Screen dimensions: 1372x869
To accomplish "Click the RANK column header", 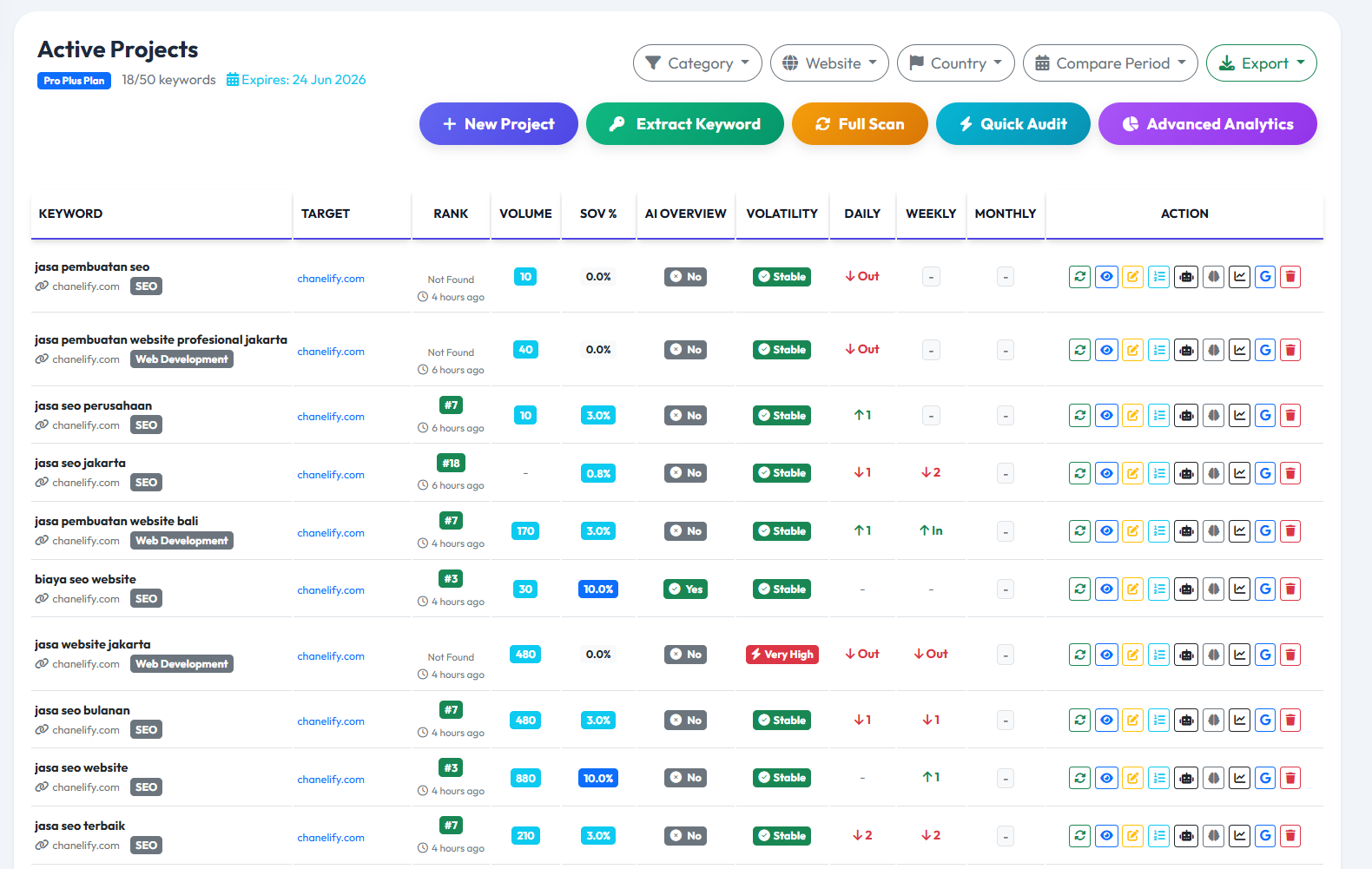I will [x=451, y=214].
